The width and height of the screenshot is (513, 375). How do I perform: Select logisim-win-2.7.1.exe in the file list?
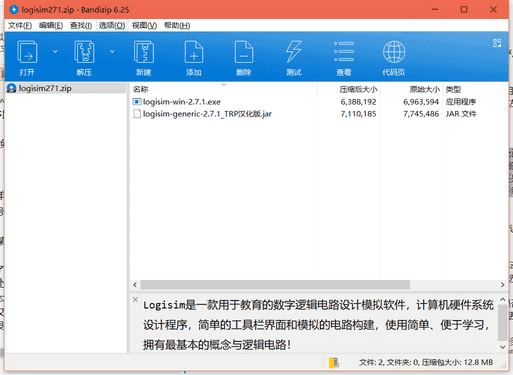point(182,102)
